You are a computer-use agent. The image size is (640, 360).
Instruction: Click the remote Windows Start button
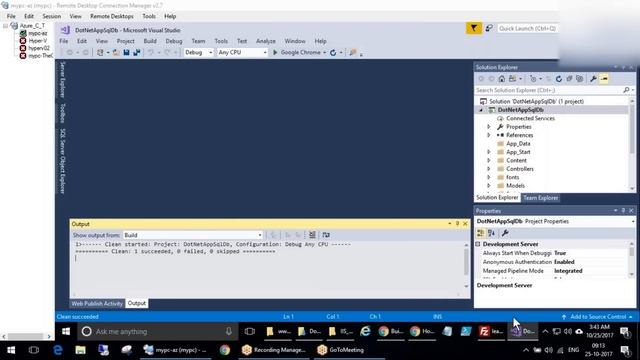tap(66, 331)
